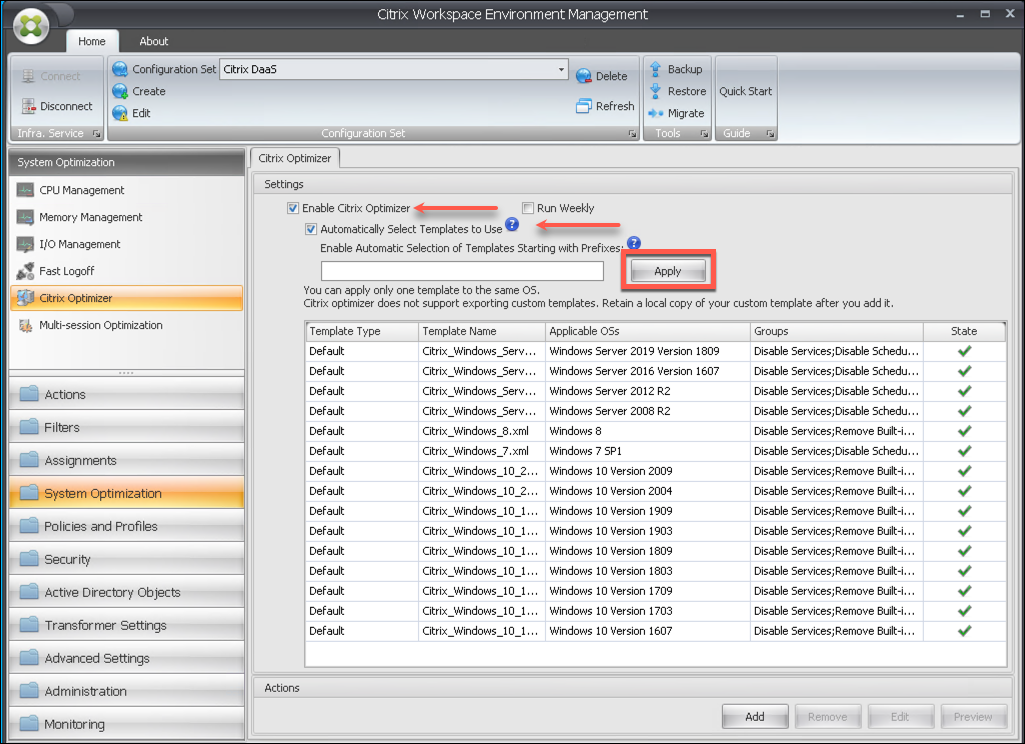Enable the Run Weekly checkbox
Image resolution: width=1025 pixels, height=744 pixels.
coord(528,209)
